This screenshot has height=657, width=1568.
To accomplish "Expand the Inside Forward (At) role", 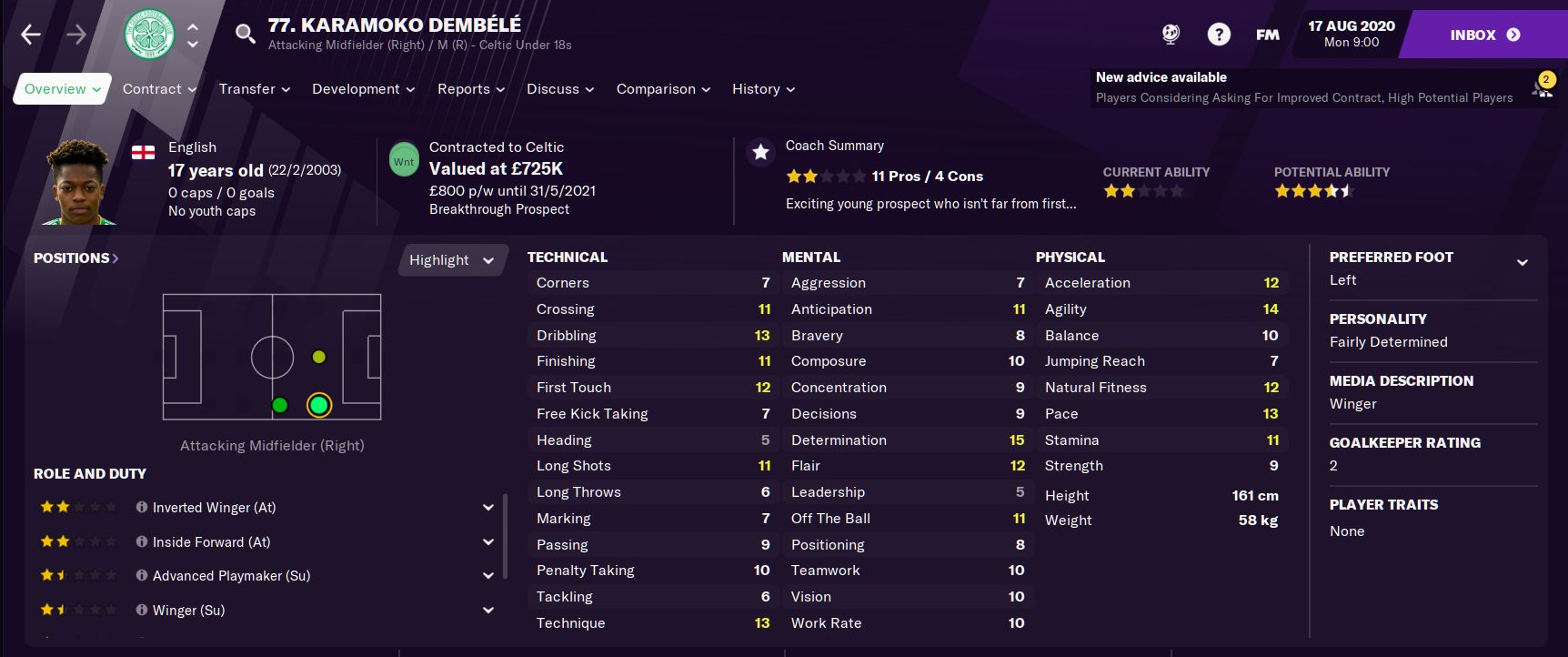I will [488, 541].
